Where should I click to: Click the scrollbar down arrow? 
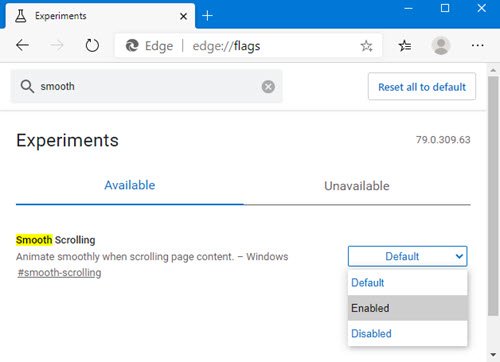pyautogui.click(x=493, y=355)
